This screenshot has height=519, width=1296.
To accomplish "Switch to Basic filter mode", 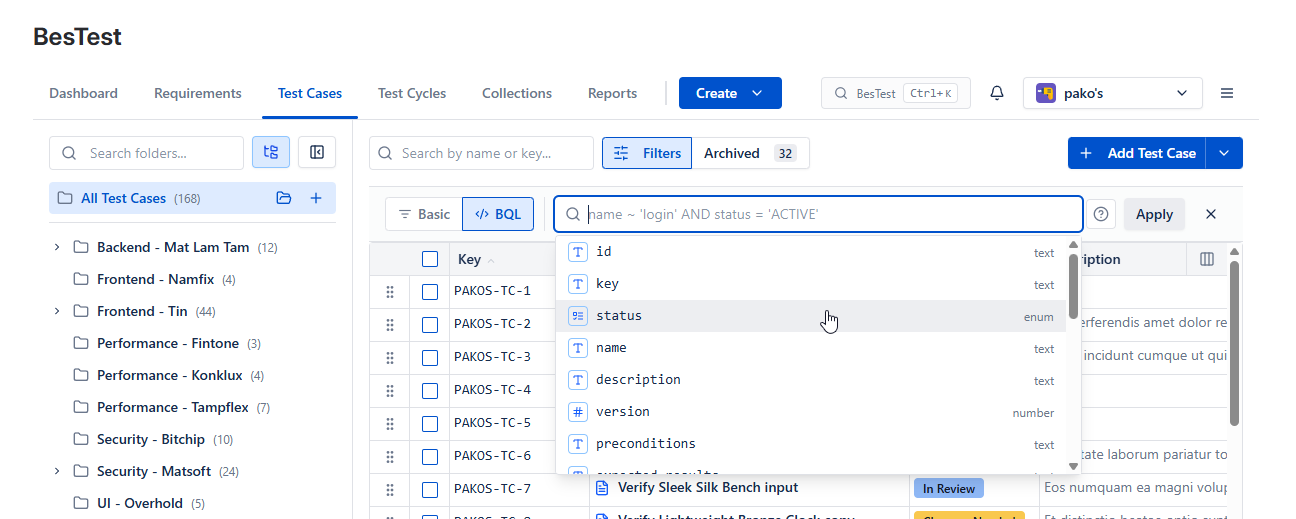I will 424,214.
